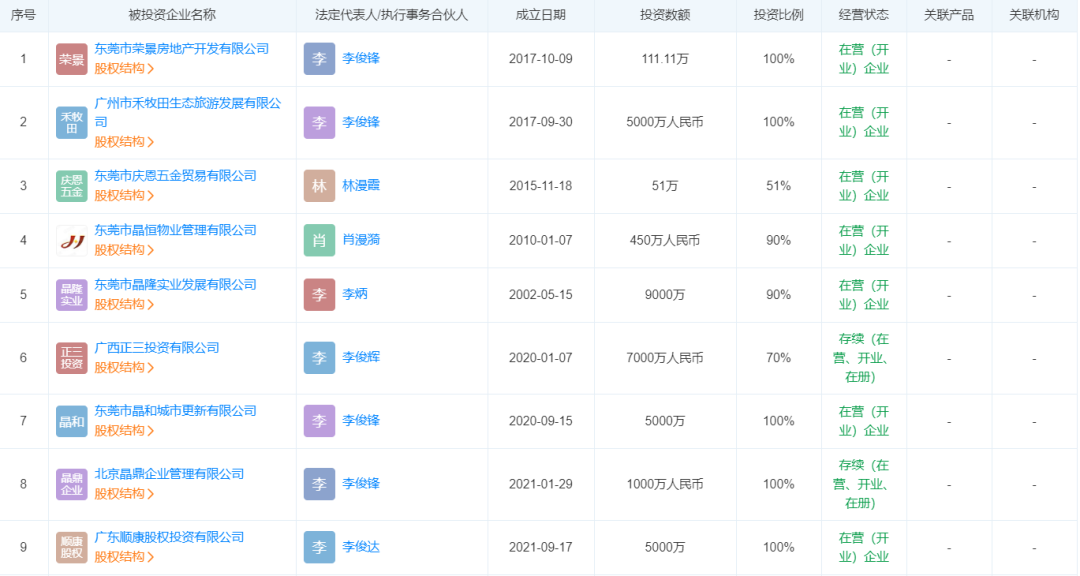Click the 正三投资 red logo icon
The image size is (1080, 576).
click(72, 358)
